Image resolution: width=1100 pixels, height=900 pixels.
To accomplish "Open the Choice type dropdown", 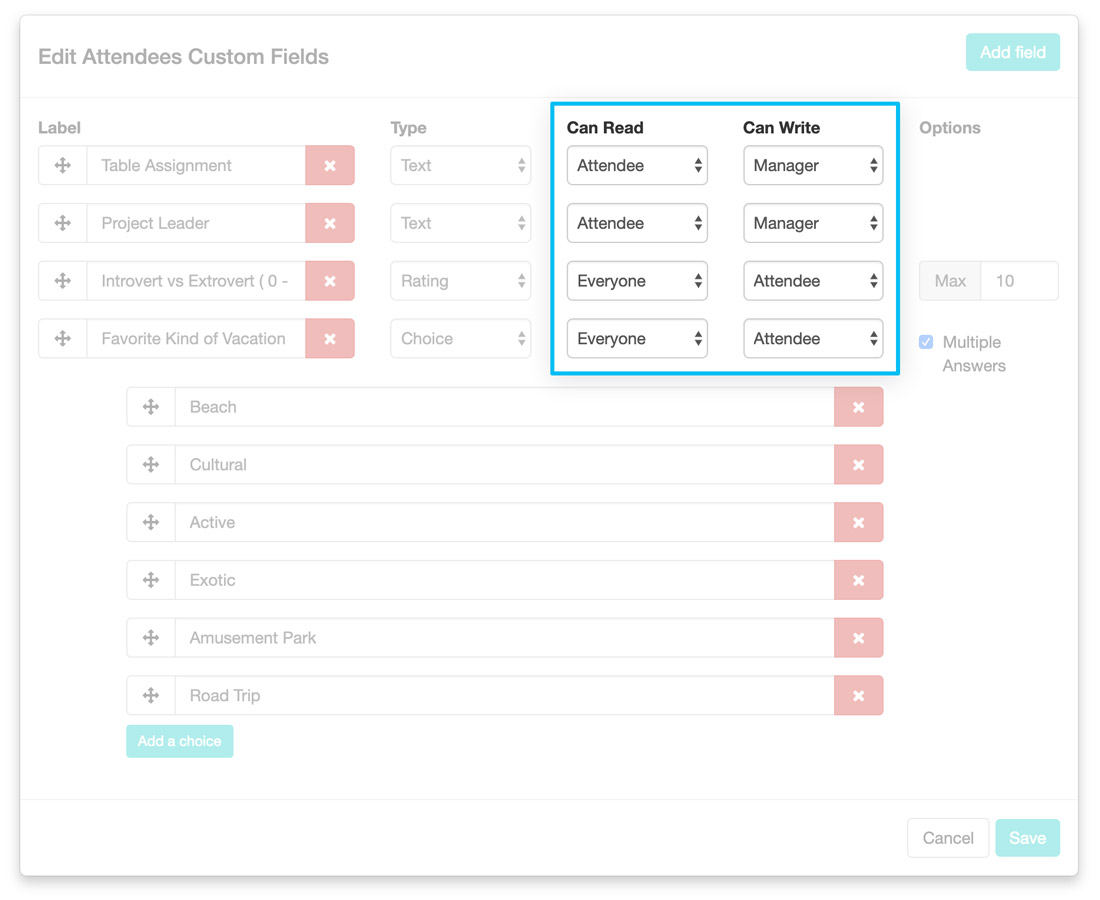I will click(x=460, y=338).
